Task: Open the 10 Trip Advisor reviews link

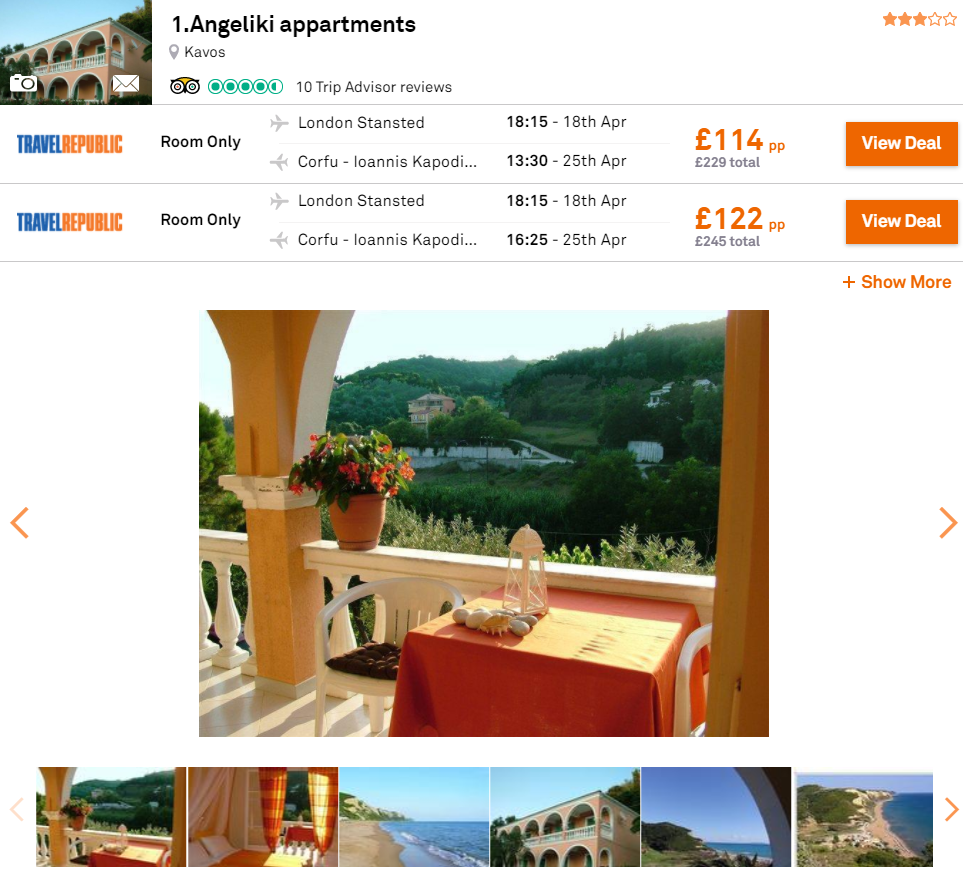Action: (x=373, y=87)
